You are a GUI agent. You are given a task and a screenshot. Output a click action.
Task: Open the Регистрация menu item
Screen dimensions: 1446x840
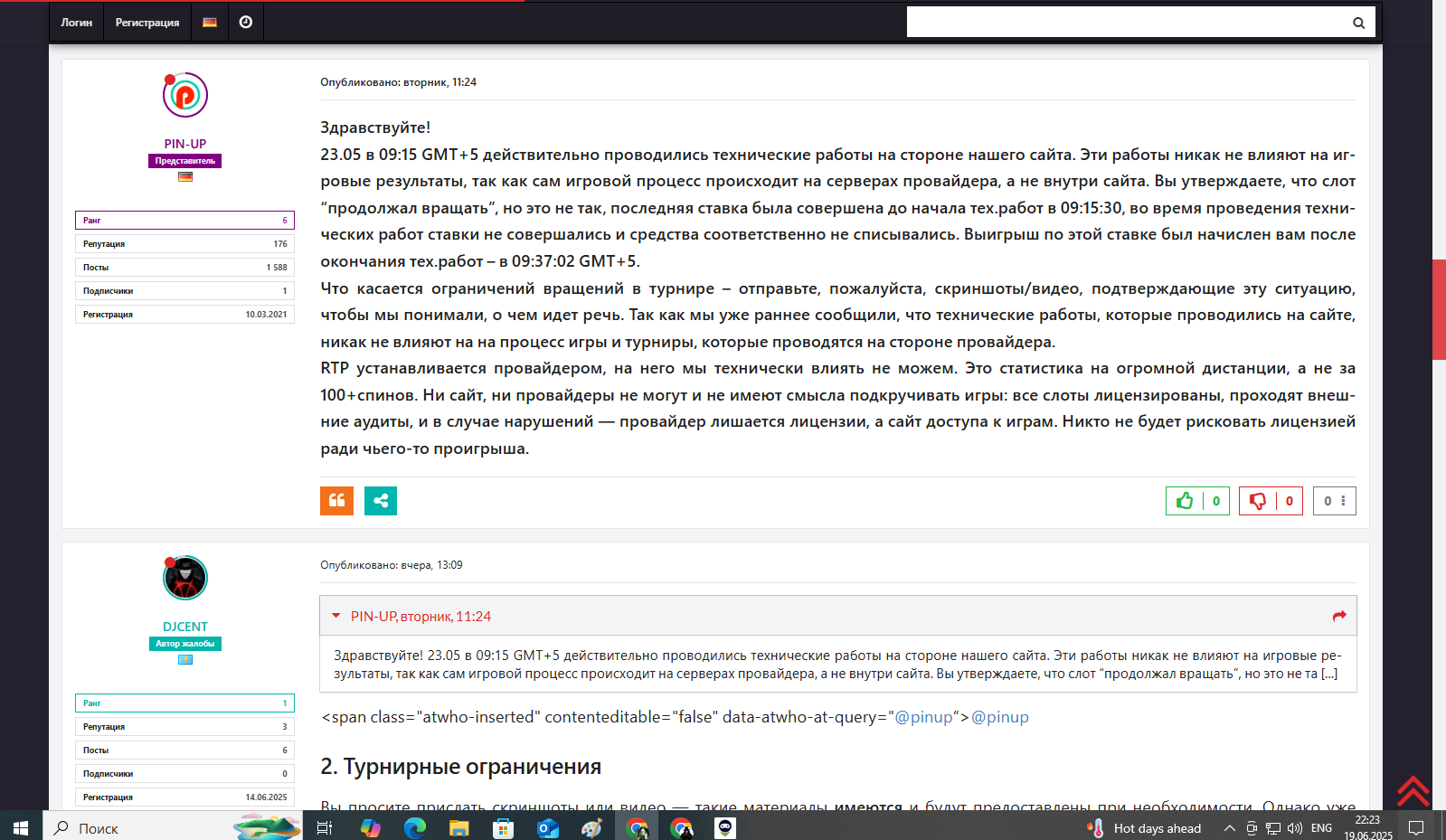point(147,22)
